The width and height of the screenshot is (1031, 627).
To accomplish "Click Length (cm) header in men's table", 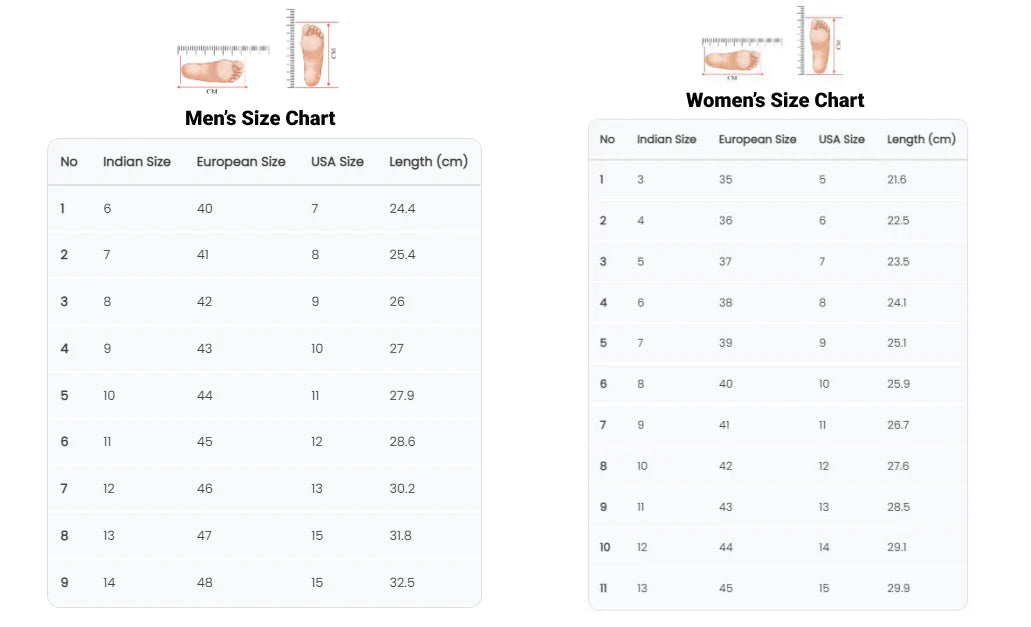I will pyautogui.click(x=428, y=162).
